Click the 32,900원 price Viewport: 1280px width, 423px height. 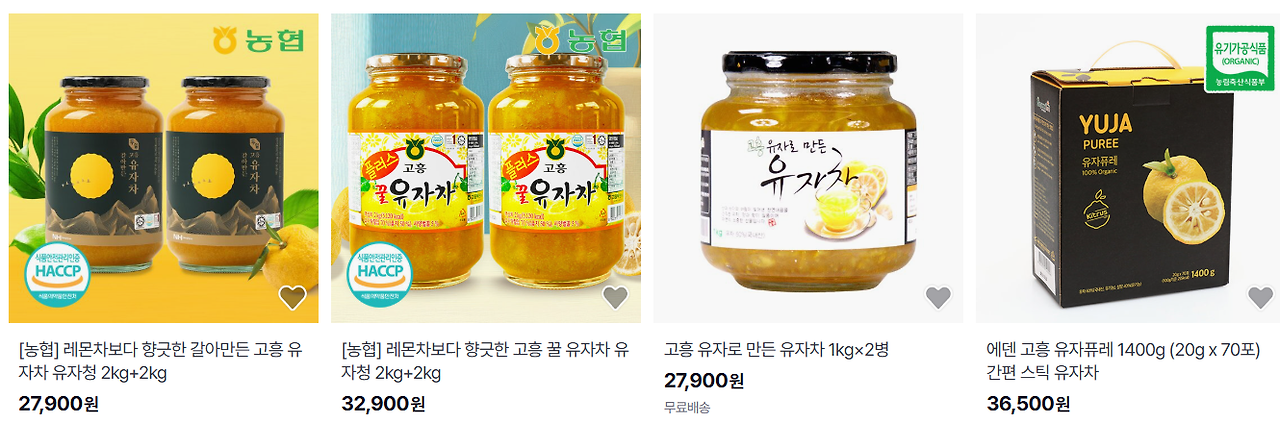tap(383, 404)
